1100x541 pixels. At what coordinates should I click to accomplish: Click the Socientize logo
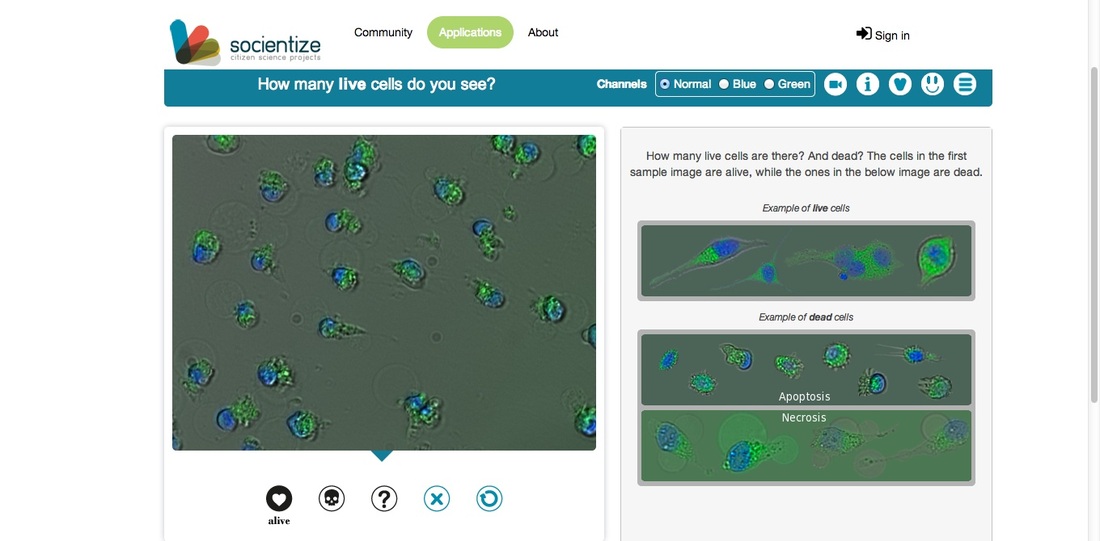245,43
